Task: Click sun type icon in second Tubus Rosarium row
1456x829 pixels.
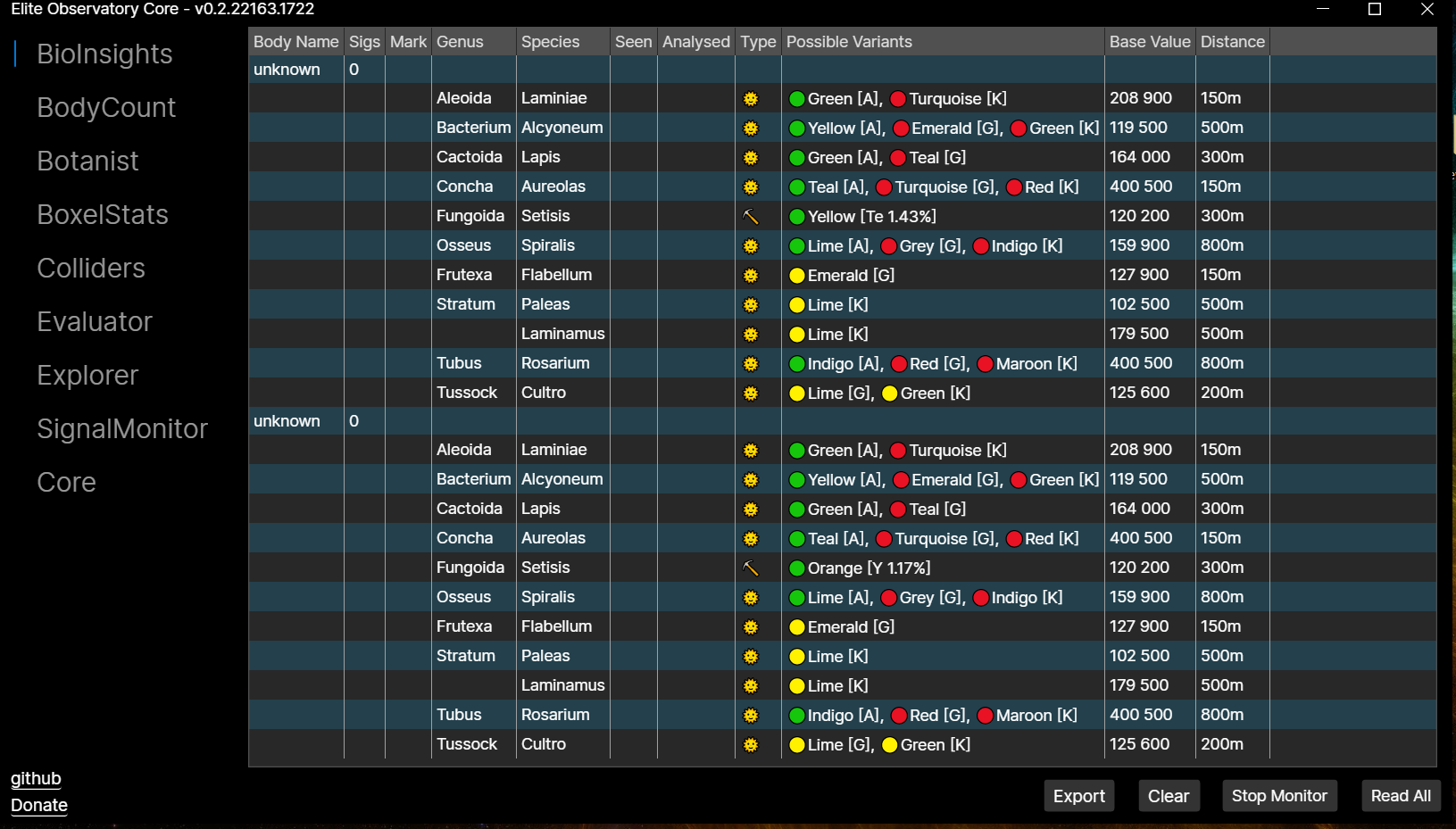Action: pos(751,716)
